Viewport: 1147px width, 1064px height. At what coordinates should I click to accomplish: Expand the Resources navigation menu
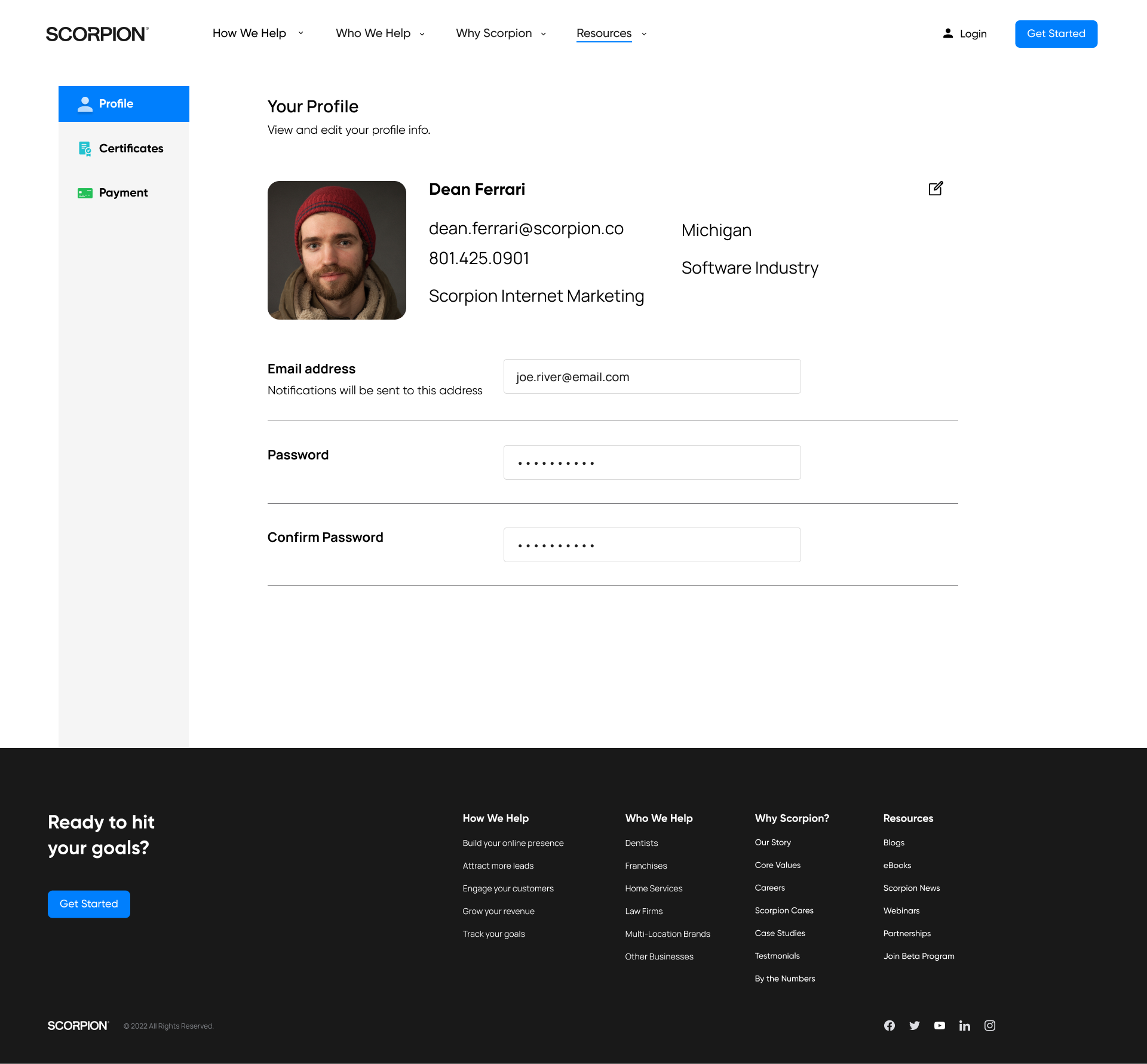pos(611,33)
